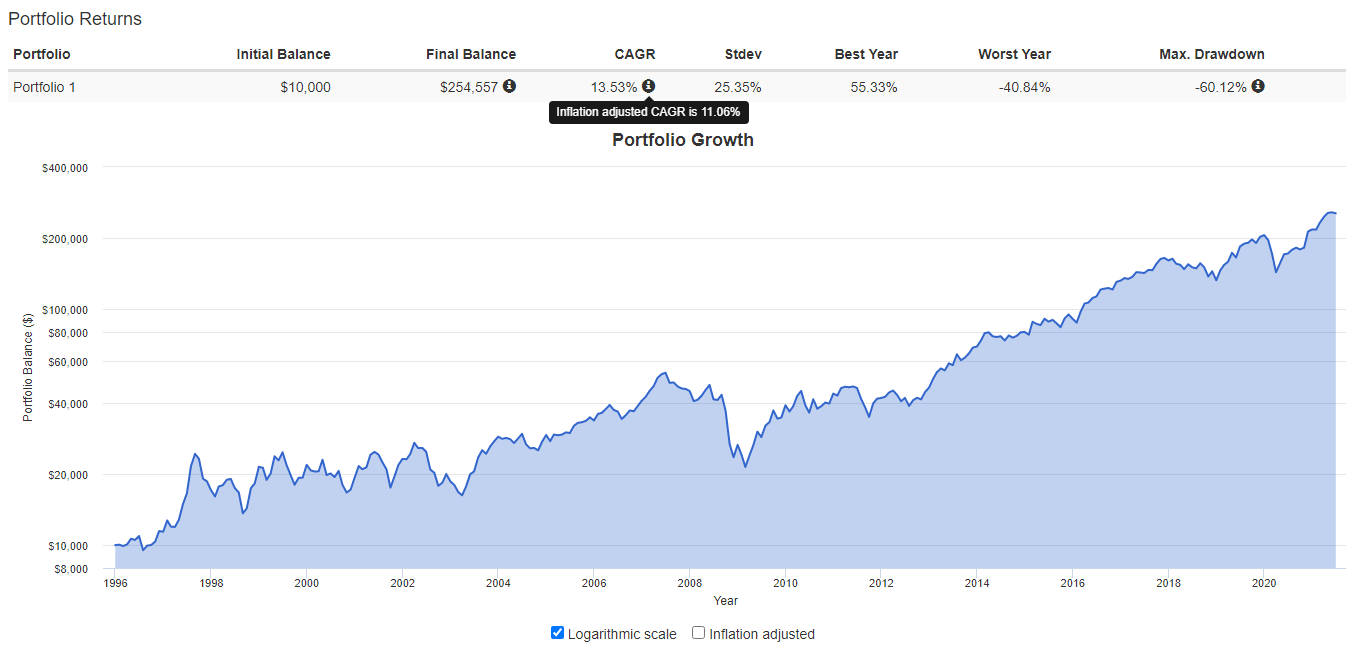Click the Stdev column header
The image size is (1346, 649).
743,54
